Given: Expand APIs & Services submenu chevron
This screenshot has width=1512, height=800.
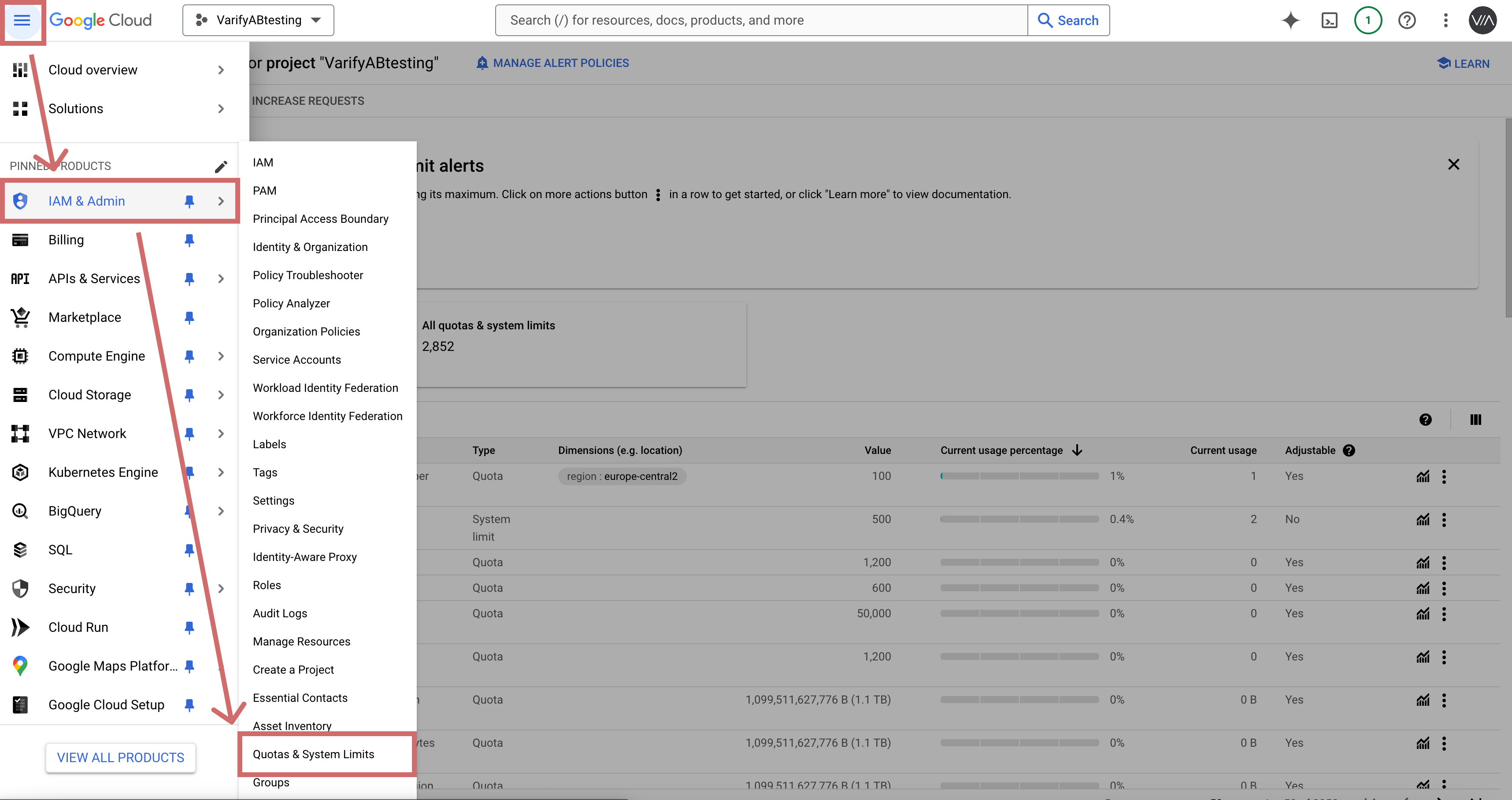Looking at the screenshot, I should click(x=221, y=279).
